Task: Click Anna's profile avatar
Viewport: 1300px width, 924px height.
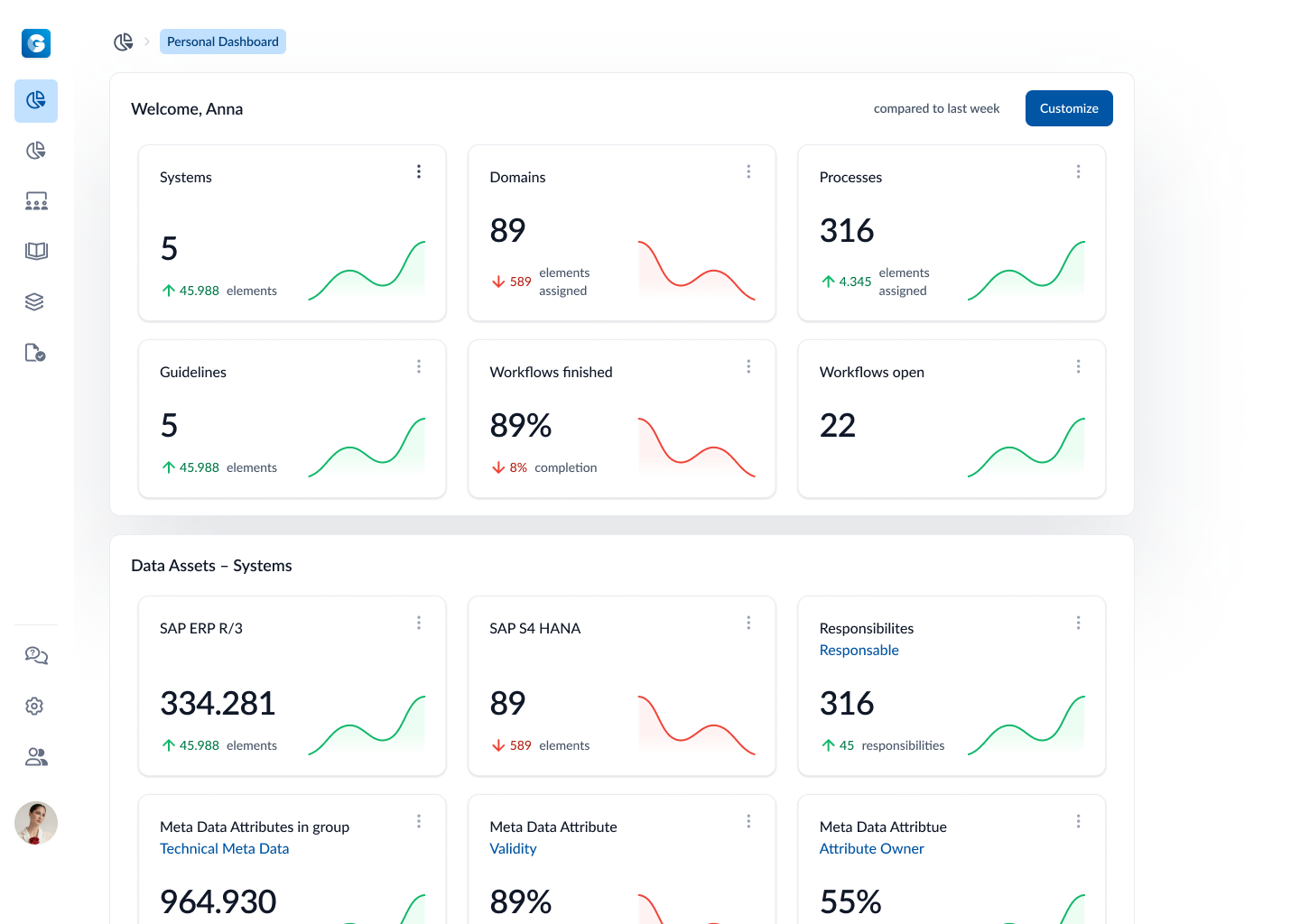Action: point(36,823)
